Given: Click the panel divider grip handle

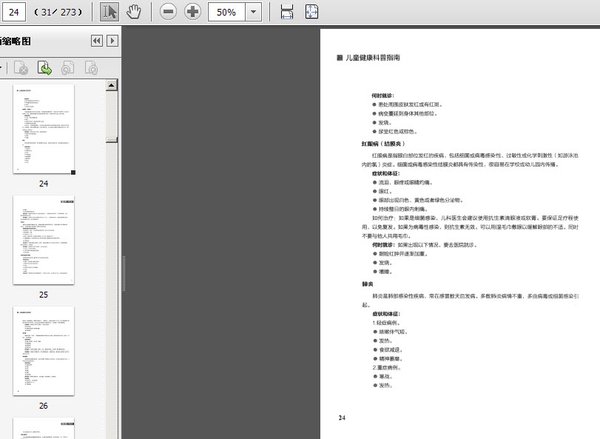Looking at the screenshot, I should click(x=124, y=274).
